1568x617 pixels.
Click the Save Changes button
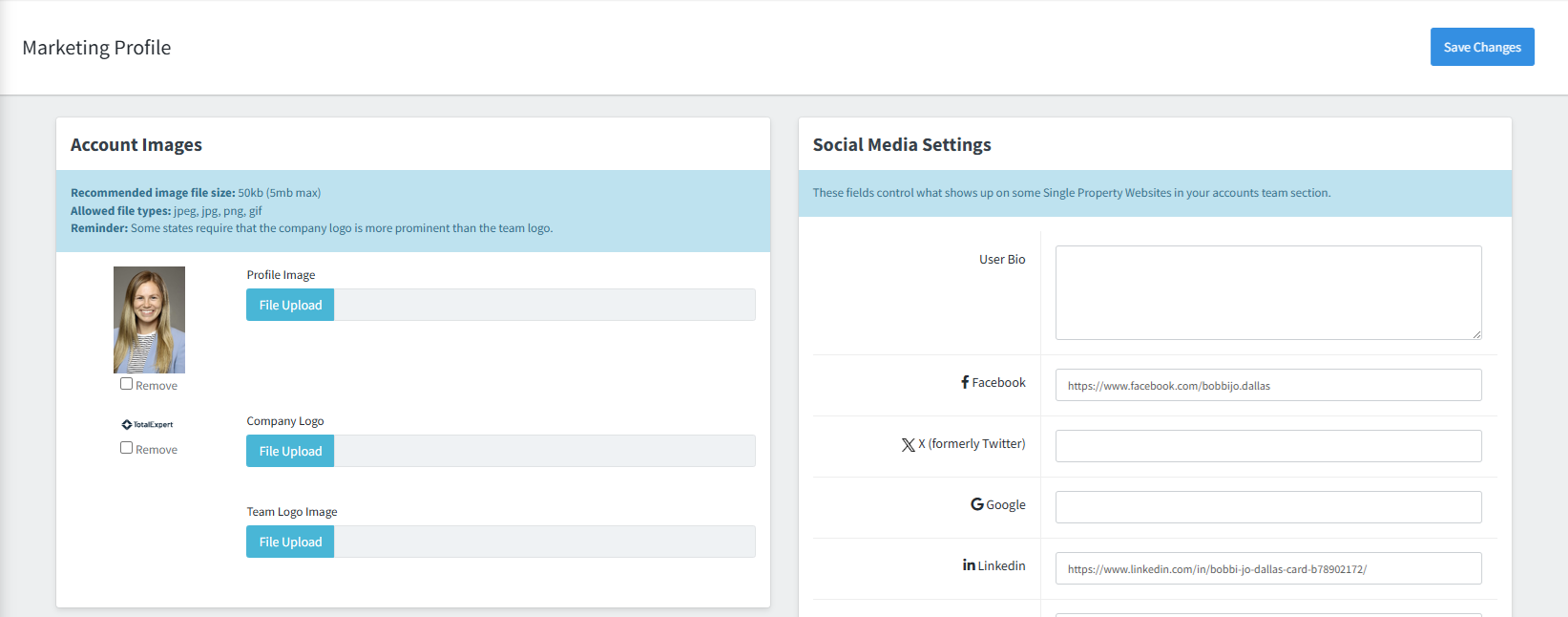1482,47
